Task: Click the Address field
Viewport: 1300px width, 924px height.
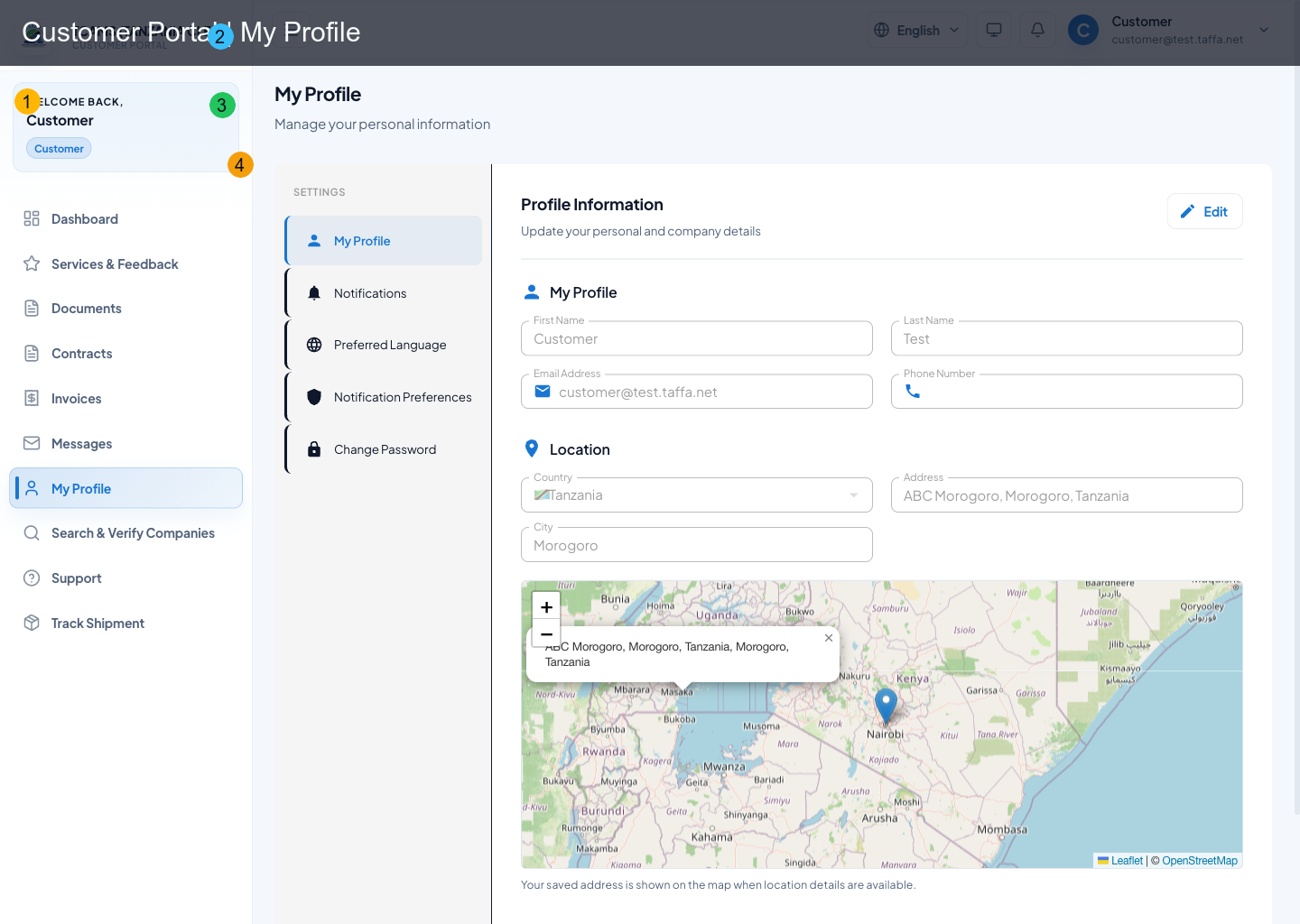Action: (1067, 495)
